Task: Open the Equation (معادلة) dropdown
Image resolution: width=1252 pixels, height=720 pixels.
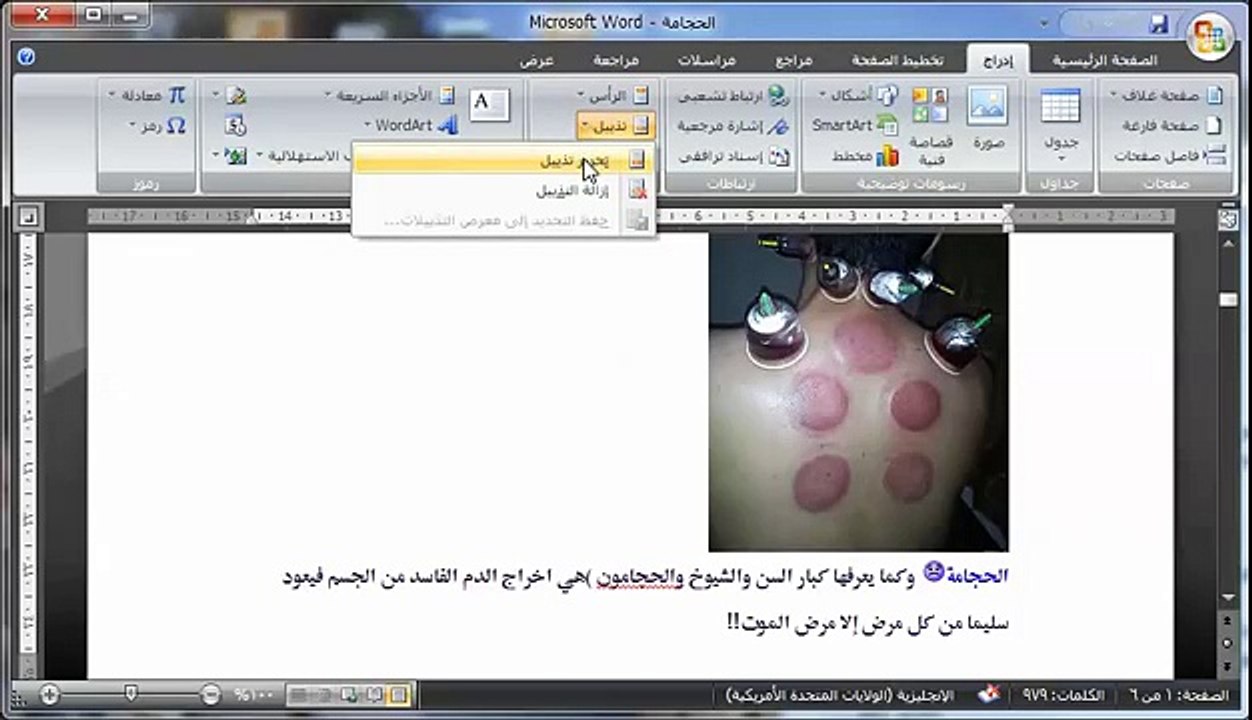Action: [x=148, y=95]
